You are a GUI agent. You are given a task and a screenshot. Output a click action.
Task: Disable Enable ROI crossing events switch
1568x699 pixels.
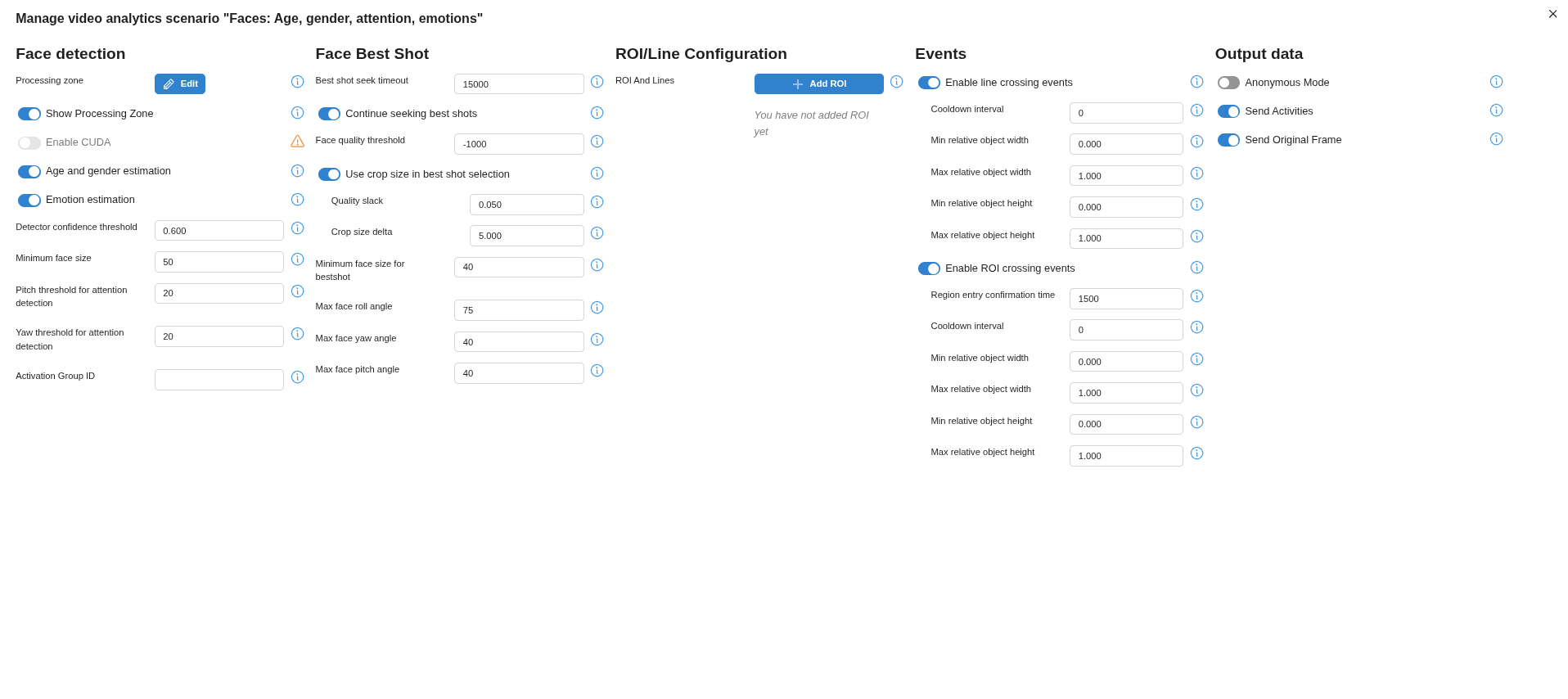coord(929,268)
